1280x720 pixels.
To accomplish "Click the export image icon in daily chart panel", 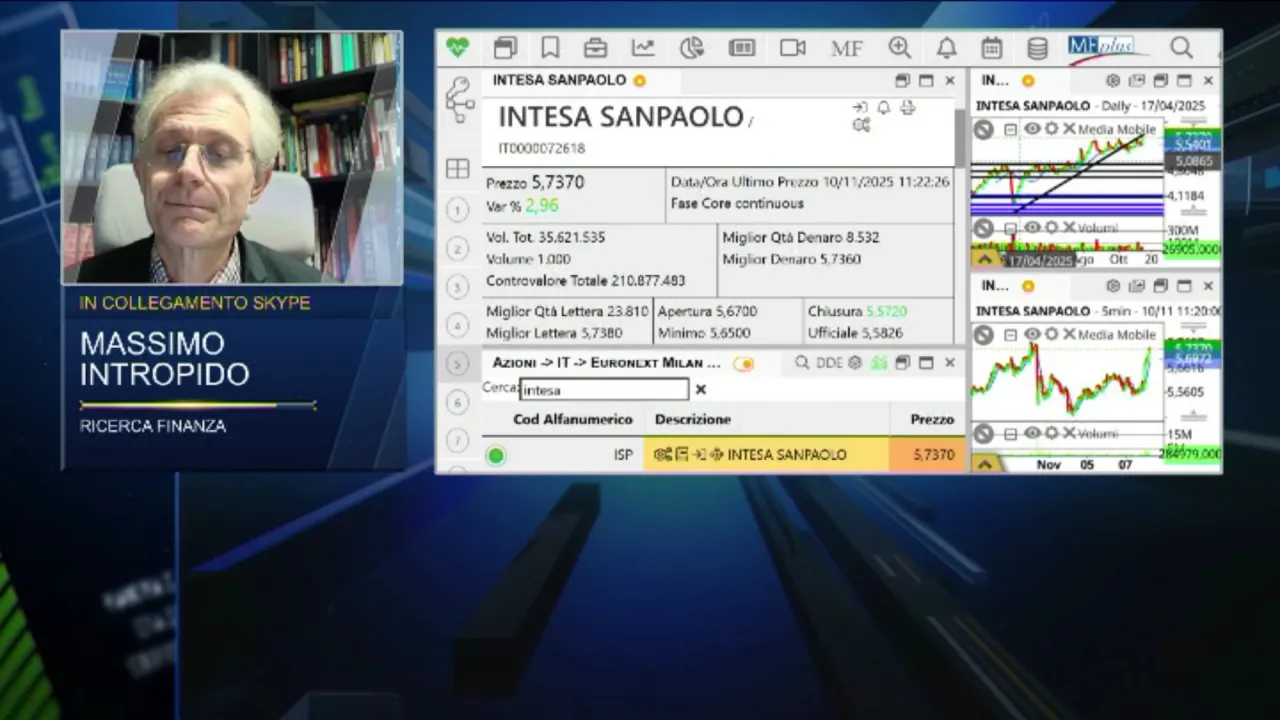I will [x=1137, y=81].
